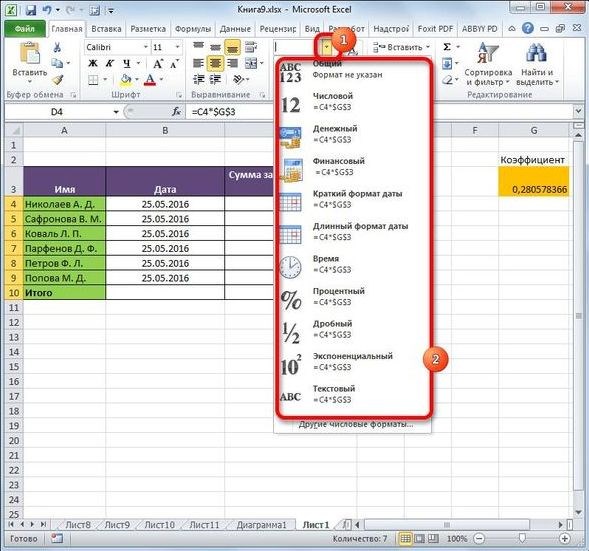
Task: Open the Лист8 sheet tab
Action: click(x=78, y=525)
